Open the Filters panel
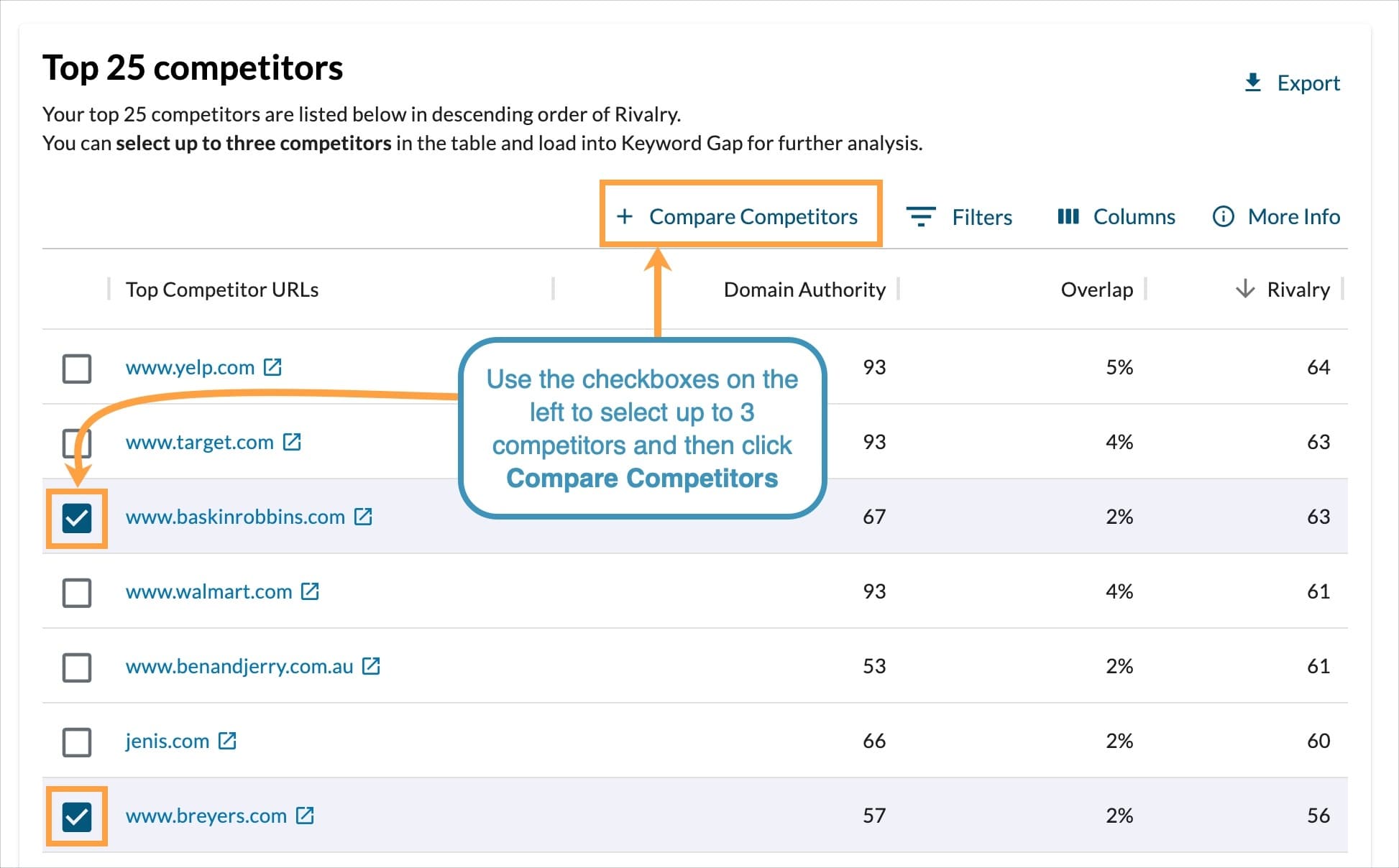Image resolution: width=1399 pixels, height=868 pixels. click(981, 216)
